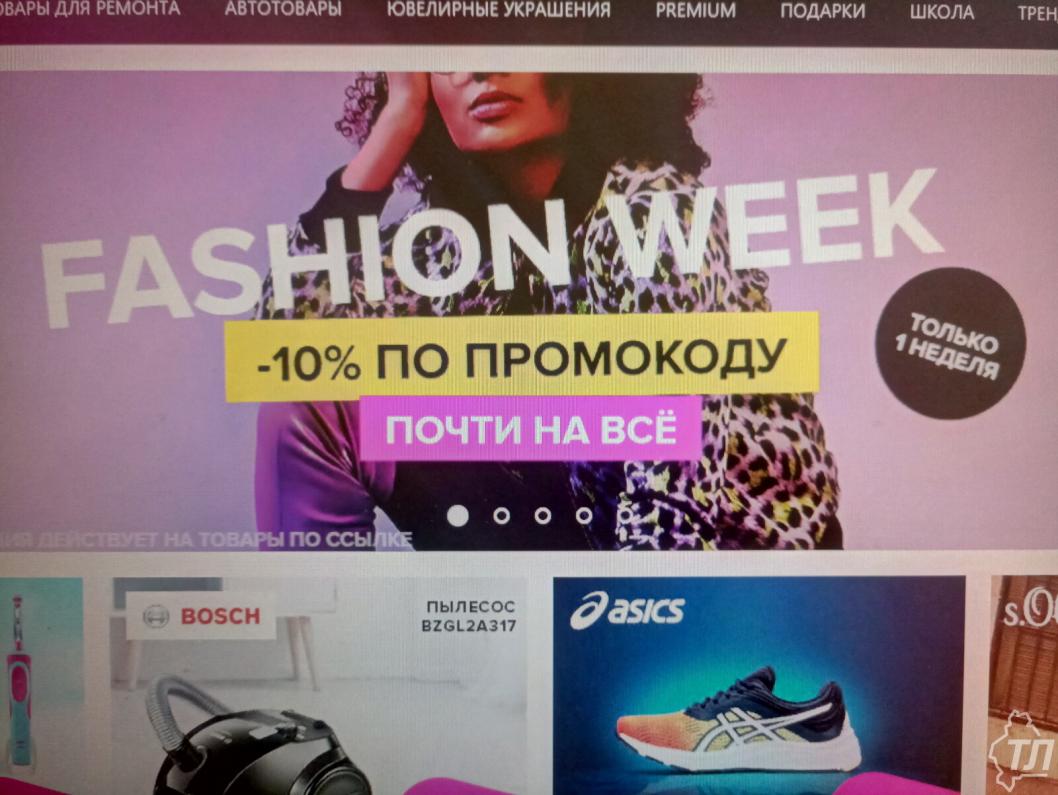Select the first filled carousel dot
1058x795 pixels.
(458, 516)
